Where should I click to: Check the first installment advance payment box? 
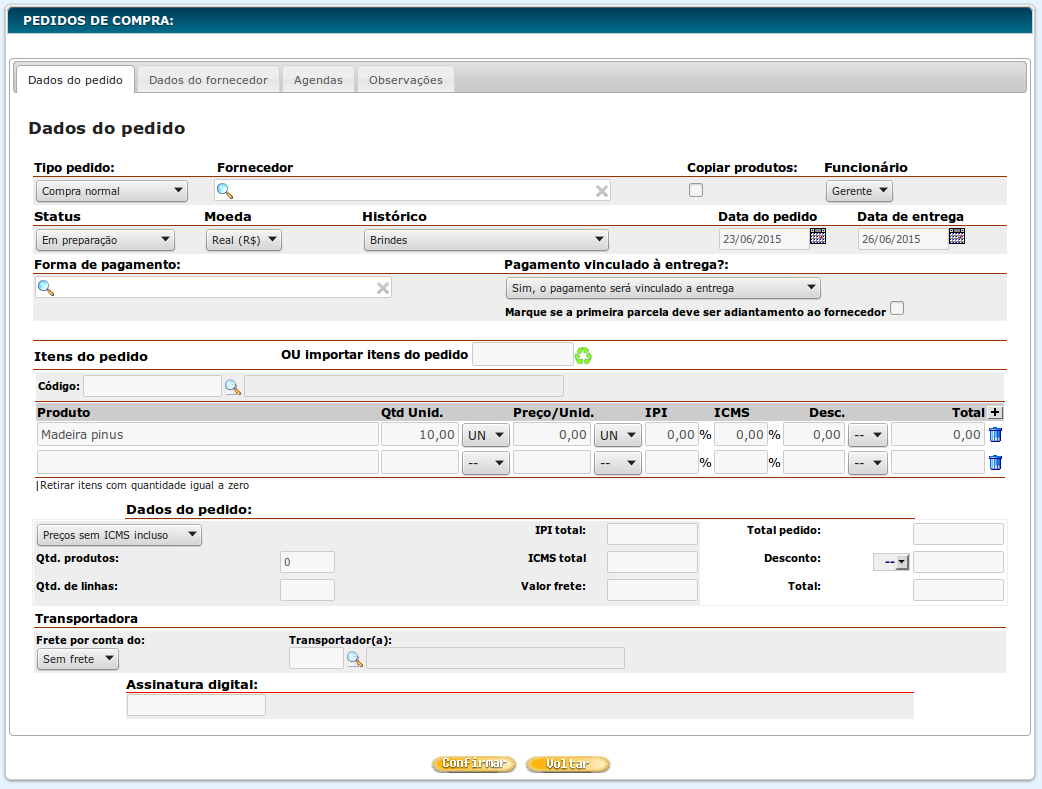897,309
